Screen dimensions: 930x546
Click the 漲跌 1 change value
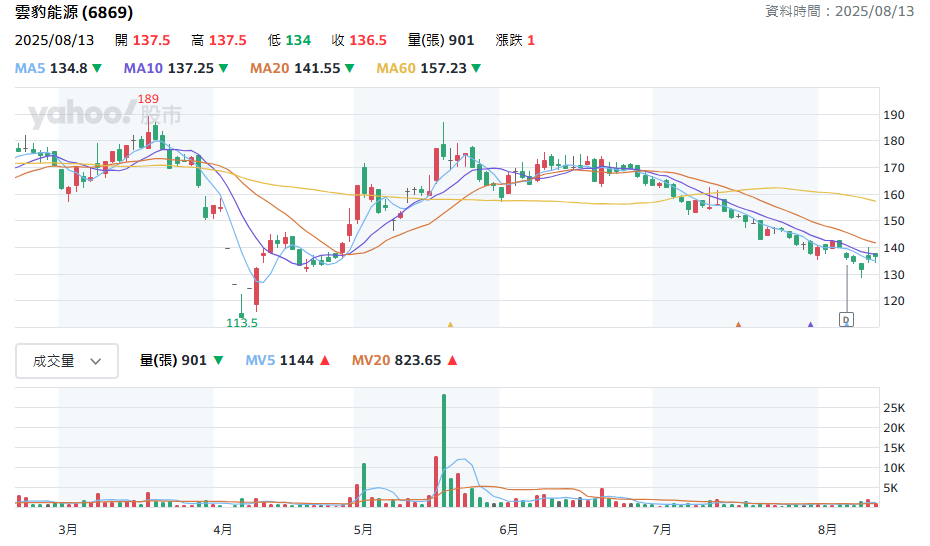pyautogui.click(x=515, y=40)
